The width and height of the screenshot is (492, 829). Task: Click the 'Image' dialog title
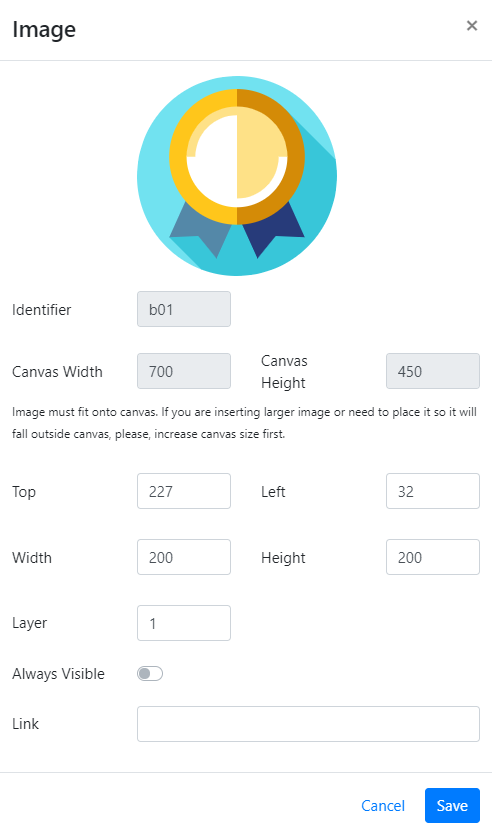coord(44,29)
